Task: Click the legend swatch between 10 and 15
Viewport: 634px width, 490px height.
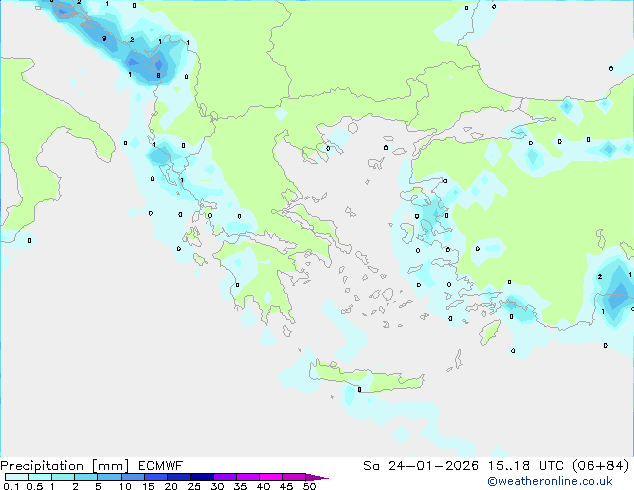Action: tap(132, 477)
